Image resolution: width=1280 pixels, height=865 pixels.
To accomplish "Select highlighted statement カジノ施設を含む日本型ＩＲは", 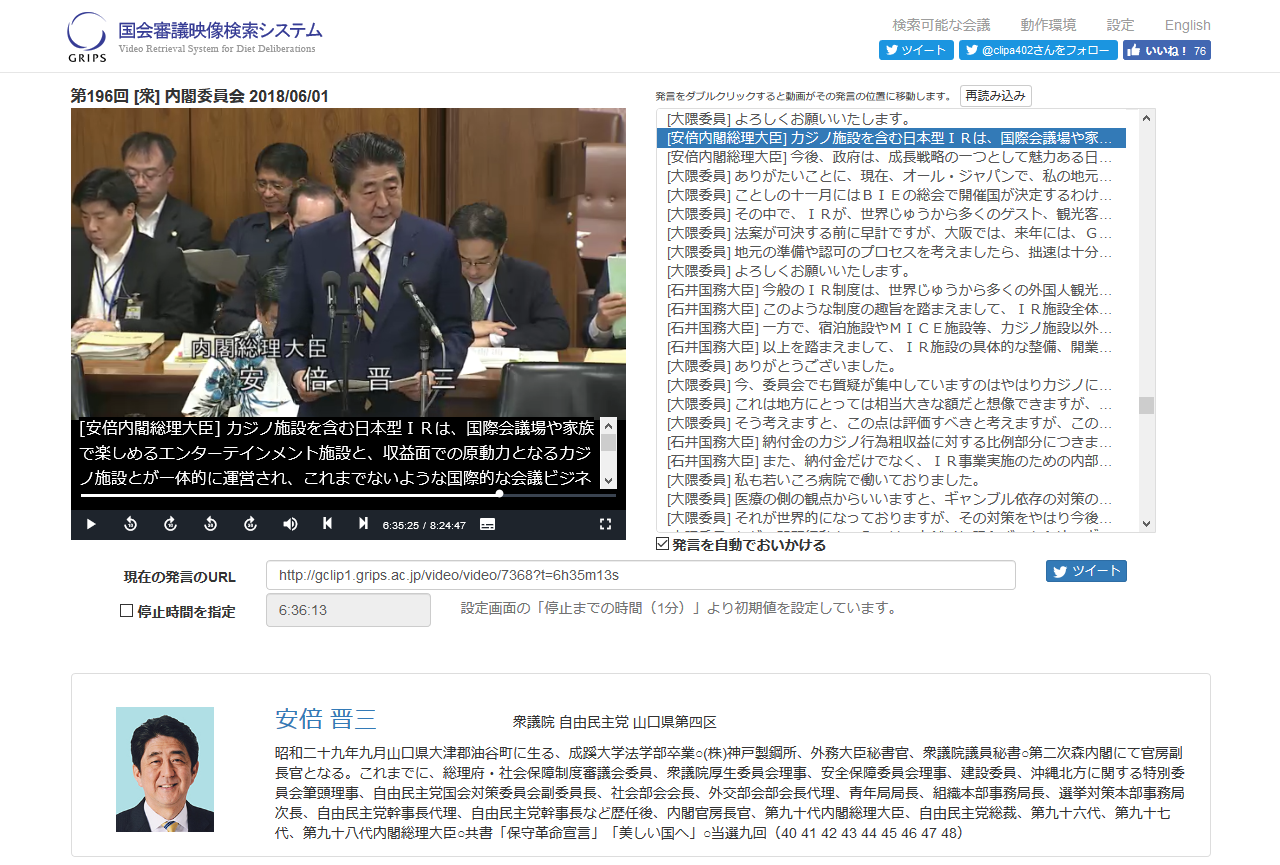I will pyautogui.click(x=891, y=138).
